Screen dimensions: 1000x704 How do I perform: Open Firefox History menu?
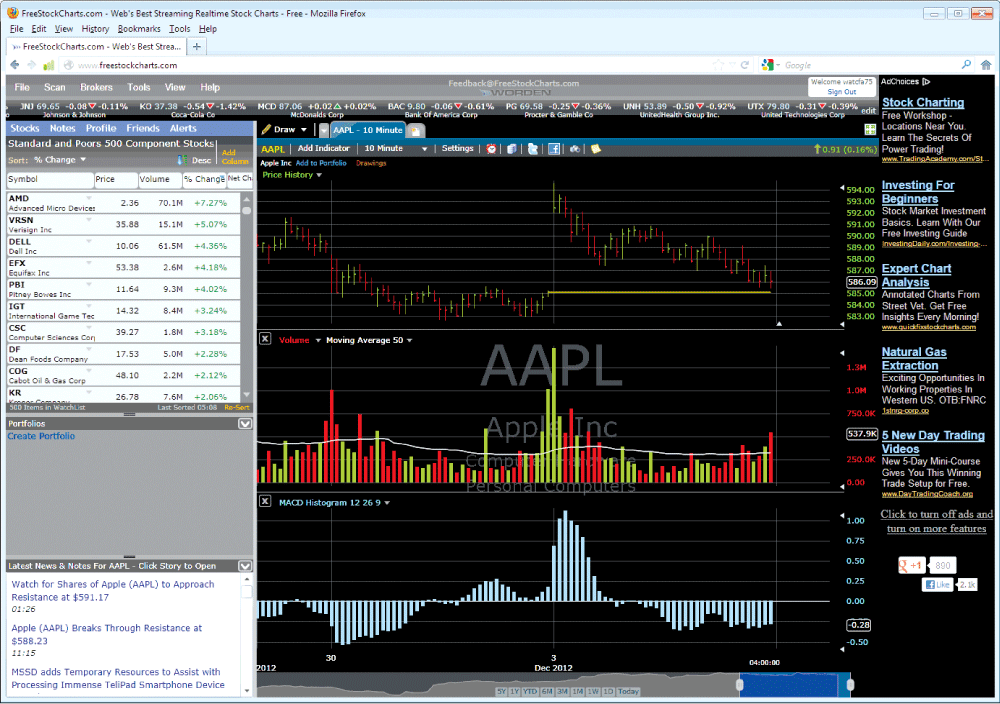[x=95, y=29]
